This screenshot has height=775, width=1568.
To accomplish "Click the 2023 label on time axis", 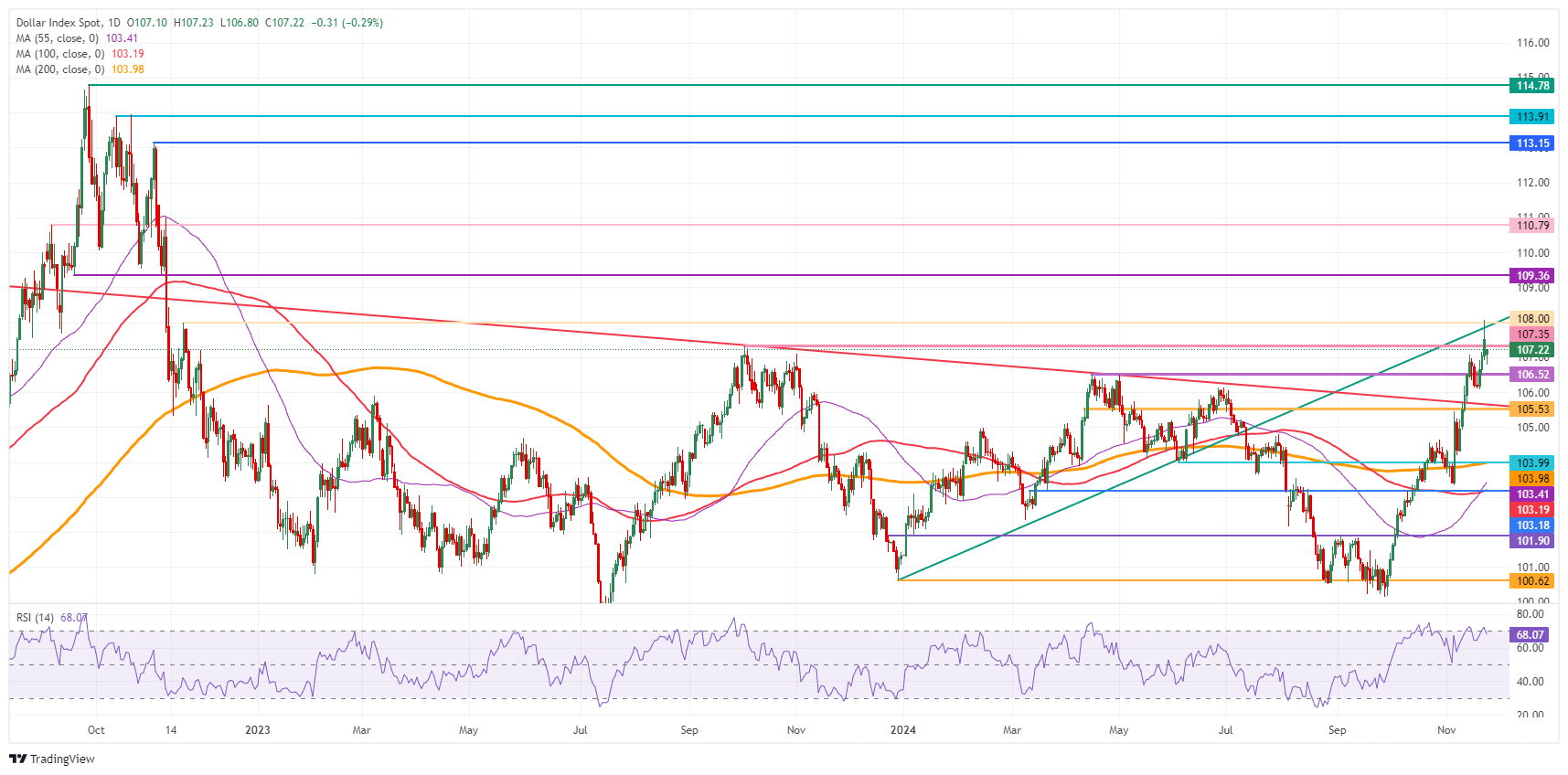I will click(258, 730).
